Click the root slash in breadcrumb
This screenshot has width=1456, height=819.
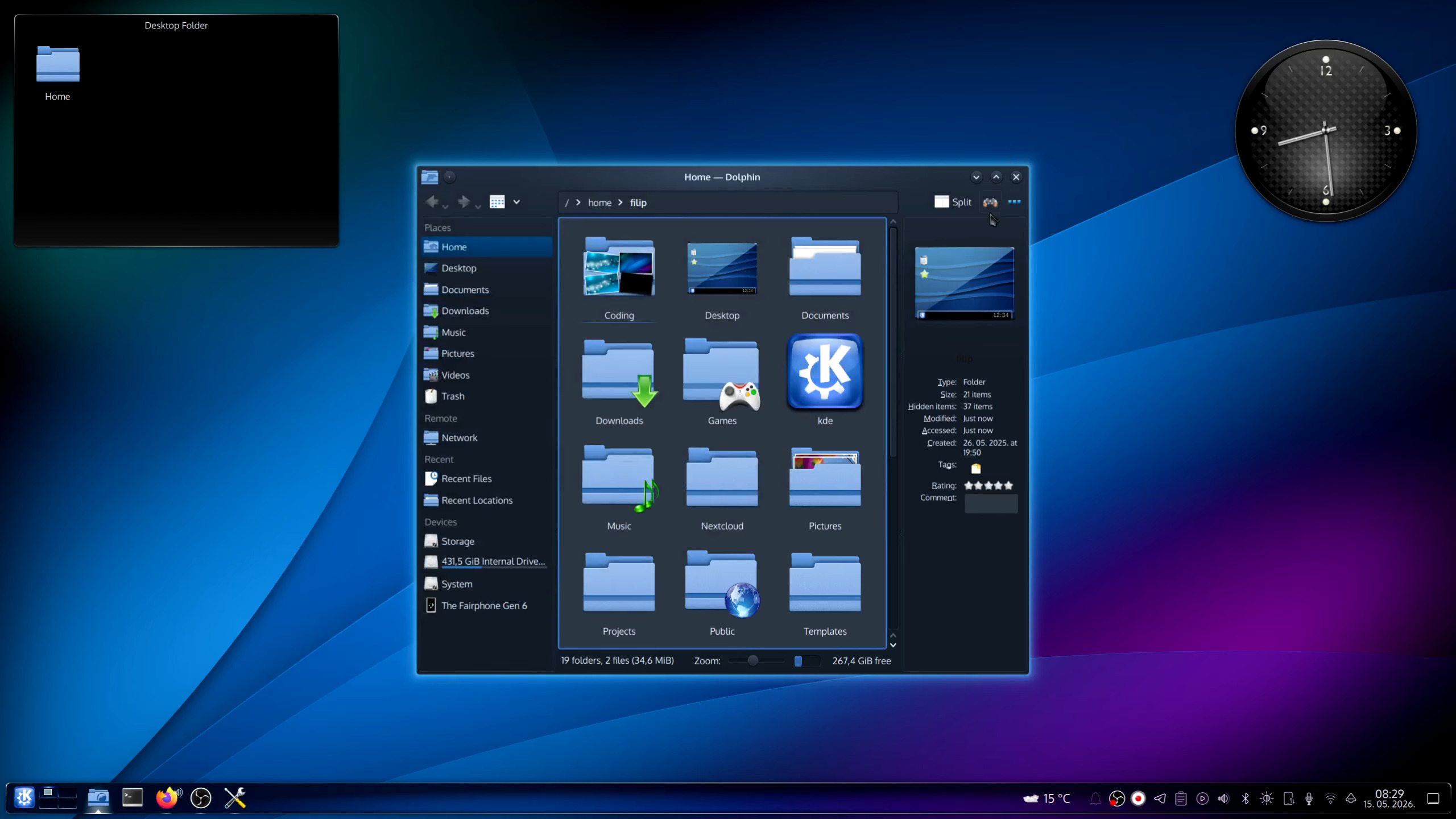tap(566, 203)
